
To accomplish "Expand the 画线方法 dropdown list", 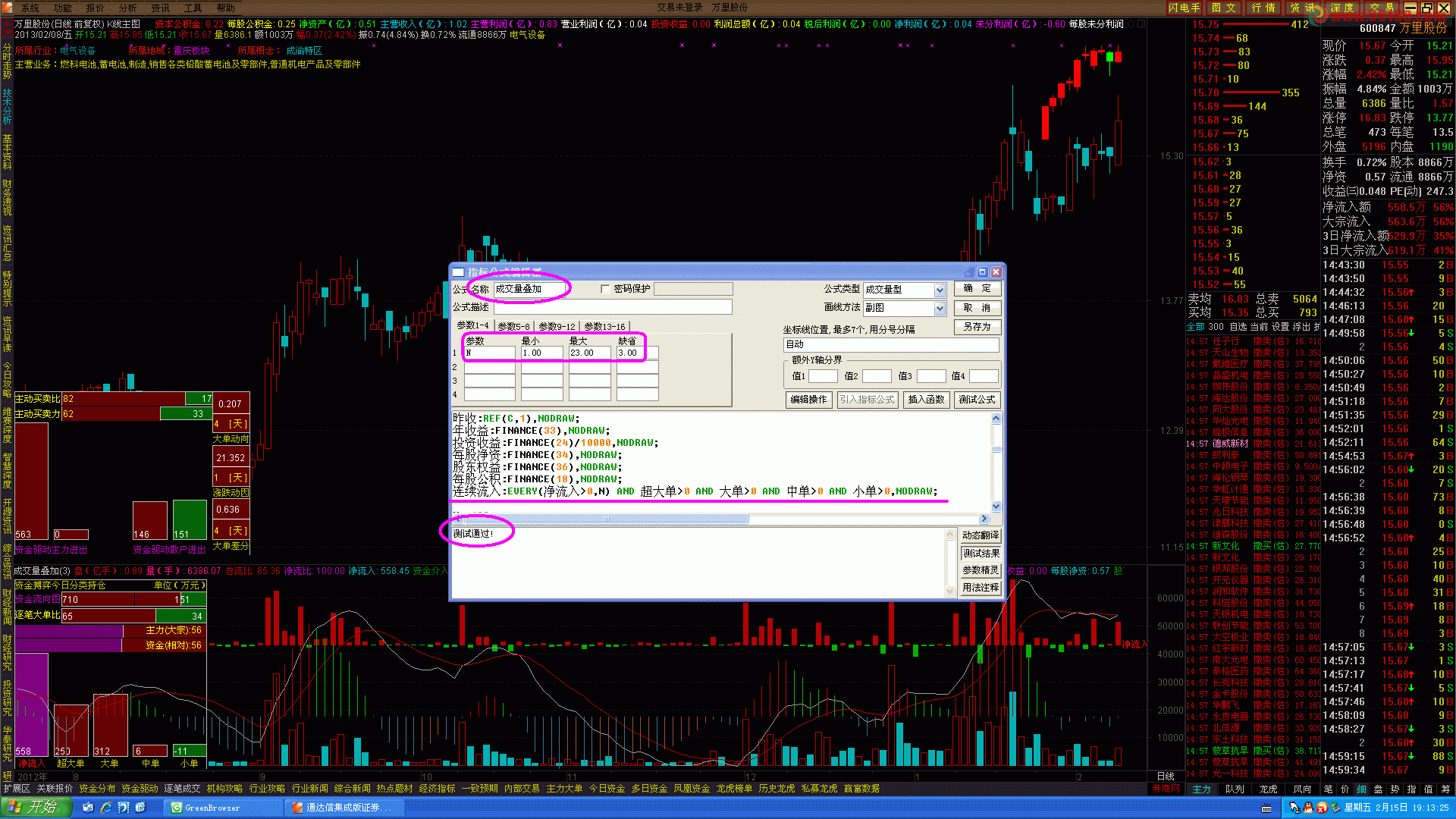I will pyautogui.click(x=940, y=308).
